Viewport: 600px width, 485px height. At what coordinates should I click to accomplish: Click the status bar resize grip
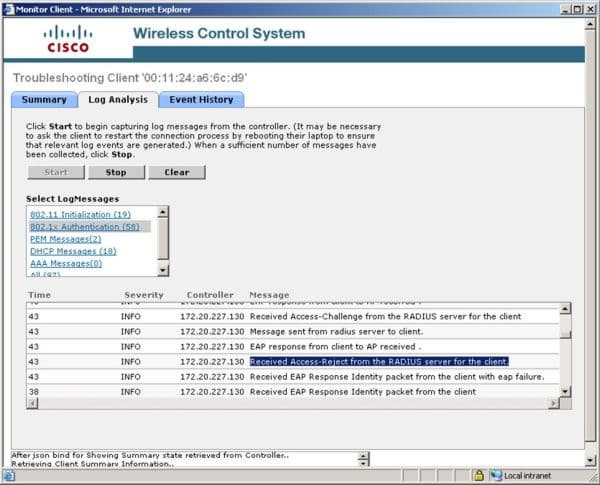[x=593, y=477]
